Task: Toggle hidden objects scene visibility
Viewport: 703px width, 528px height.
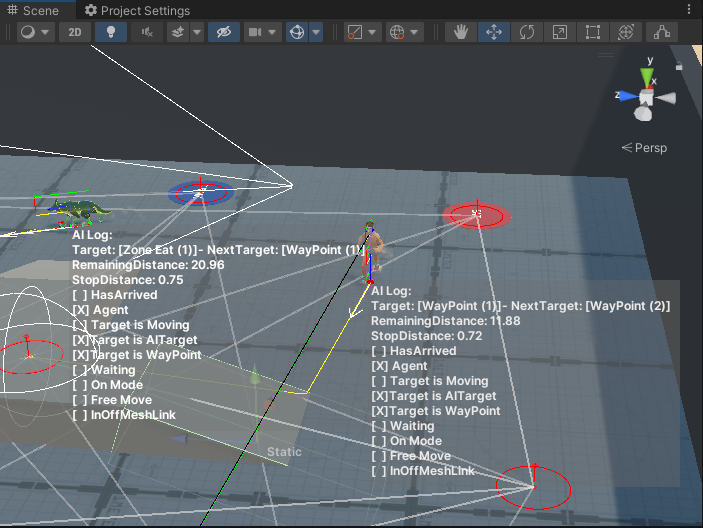Action: [x=223, y=32]
